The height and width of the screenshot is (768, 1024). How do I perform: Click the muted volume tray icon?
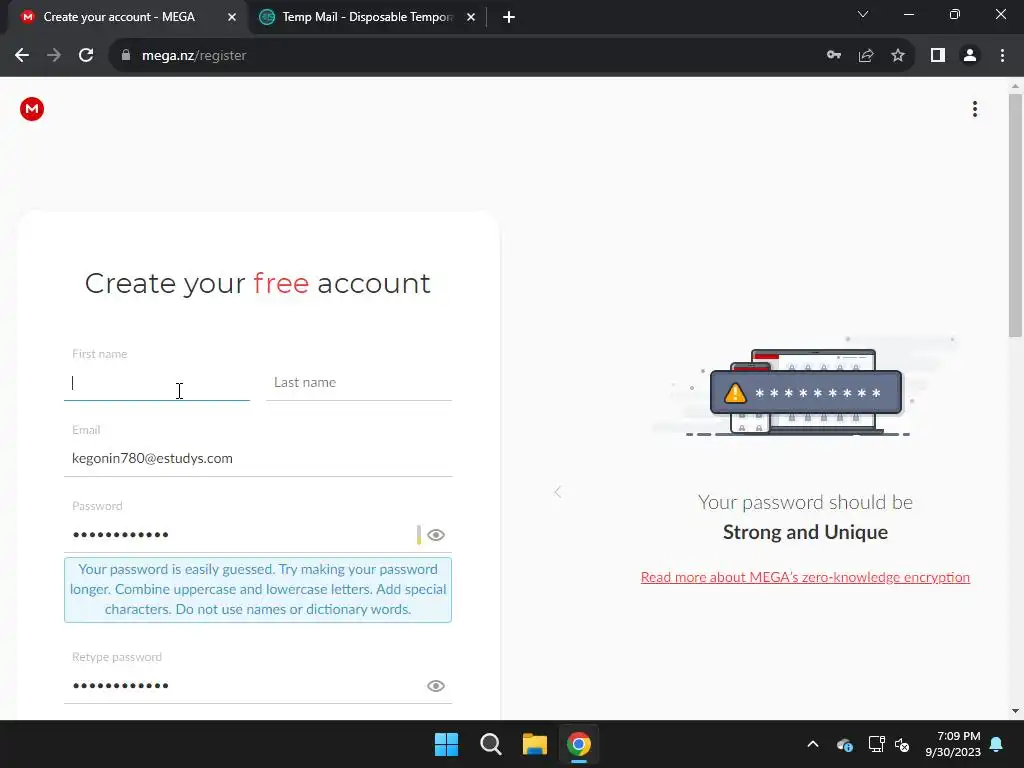pos(903,744)
